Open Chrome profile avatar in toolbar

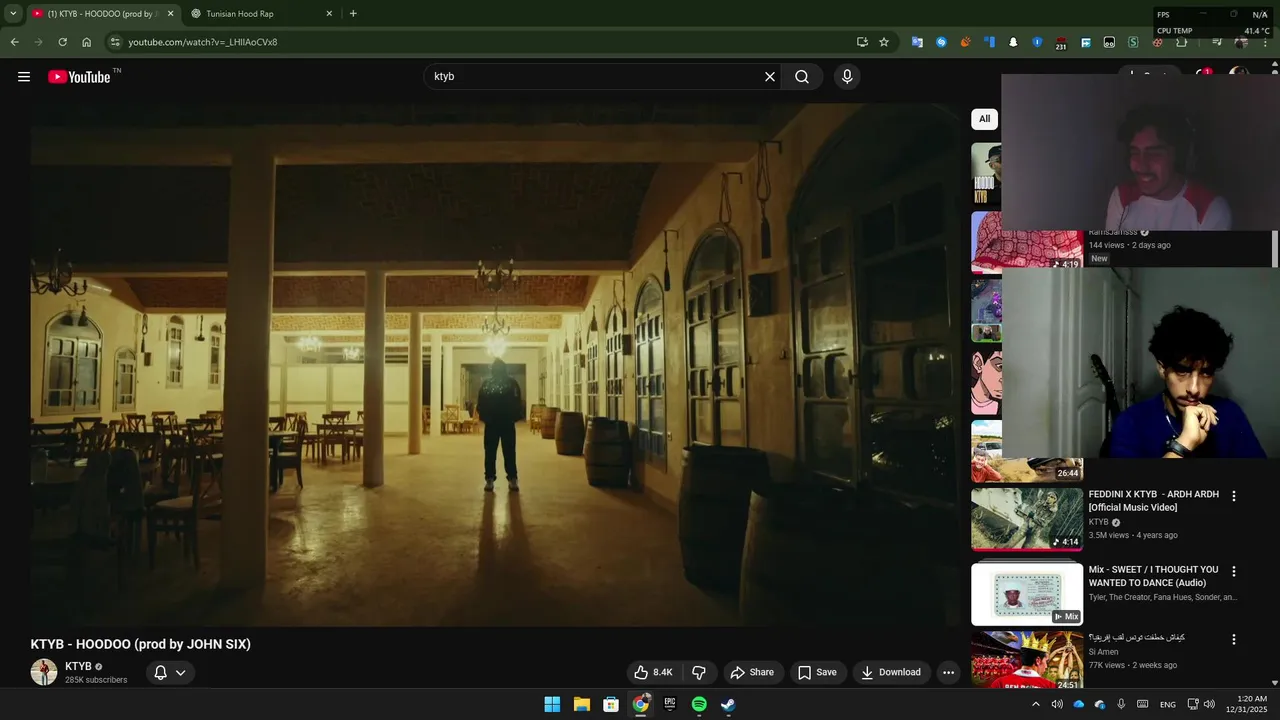[x=1241, y=42]
